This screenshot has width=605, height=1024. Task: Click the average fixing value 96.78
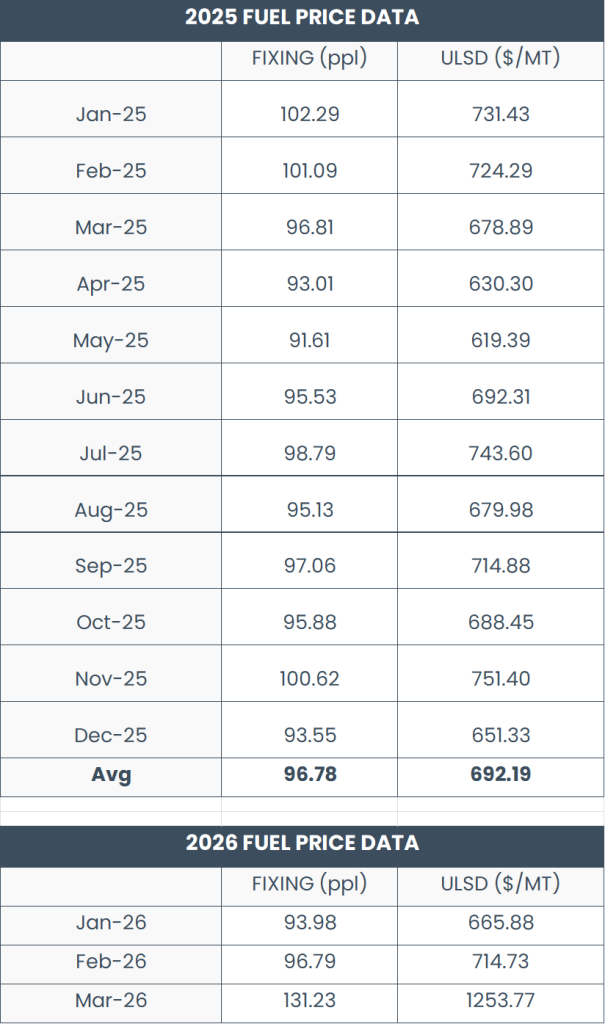(309, 774)
